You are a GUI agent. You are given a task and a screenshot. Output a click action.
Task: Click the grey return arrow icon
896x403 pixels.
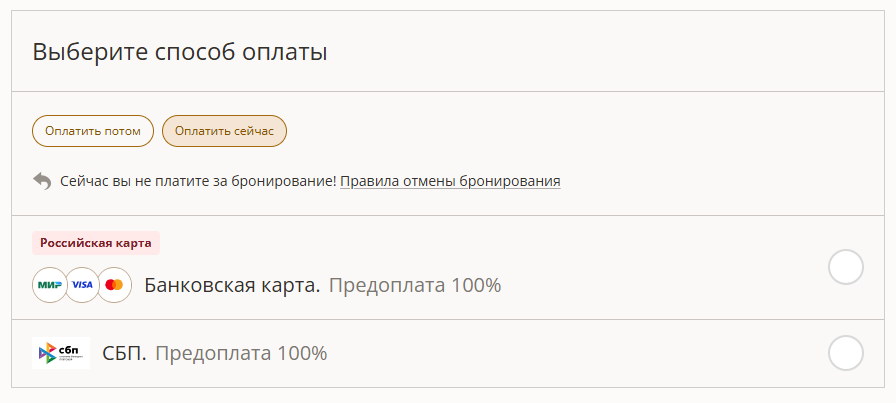tap(42, 181)
